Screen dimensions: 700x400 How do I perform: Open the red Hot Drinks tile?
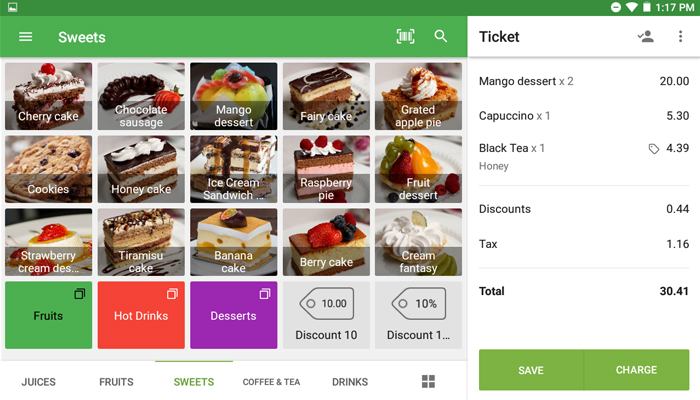click(x=141, y=315)
